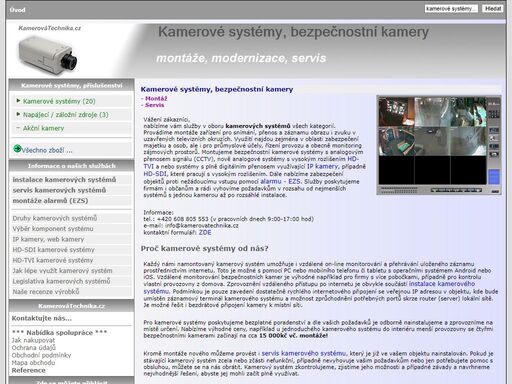Open Výběr komponent systému article

53,229
